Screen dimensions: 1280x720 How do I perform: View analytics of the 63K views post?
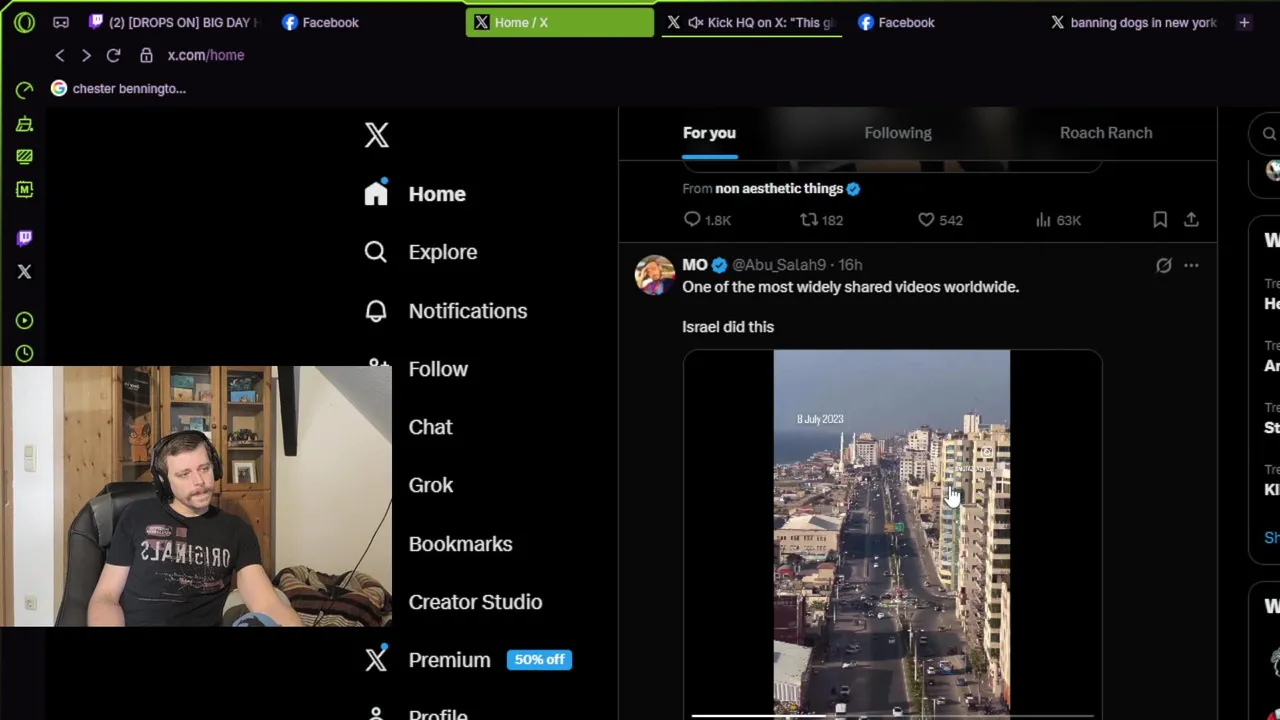click(1058, 220)
